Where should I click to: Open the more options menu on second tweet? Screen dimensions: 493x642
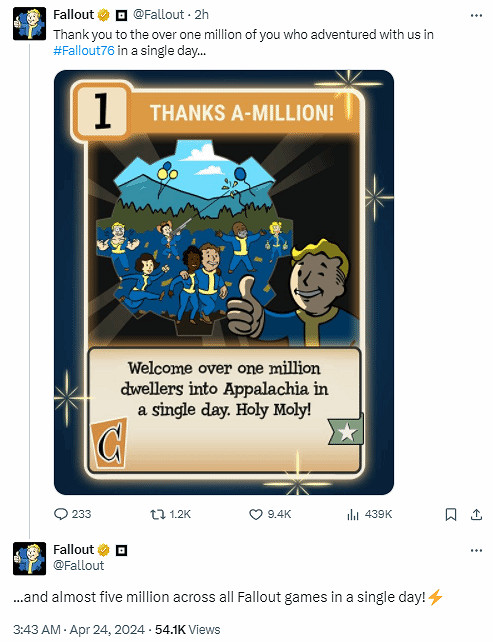point(476,550)
